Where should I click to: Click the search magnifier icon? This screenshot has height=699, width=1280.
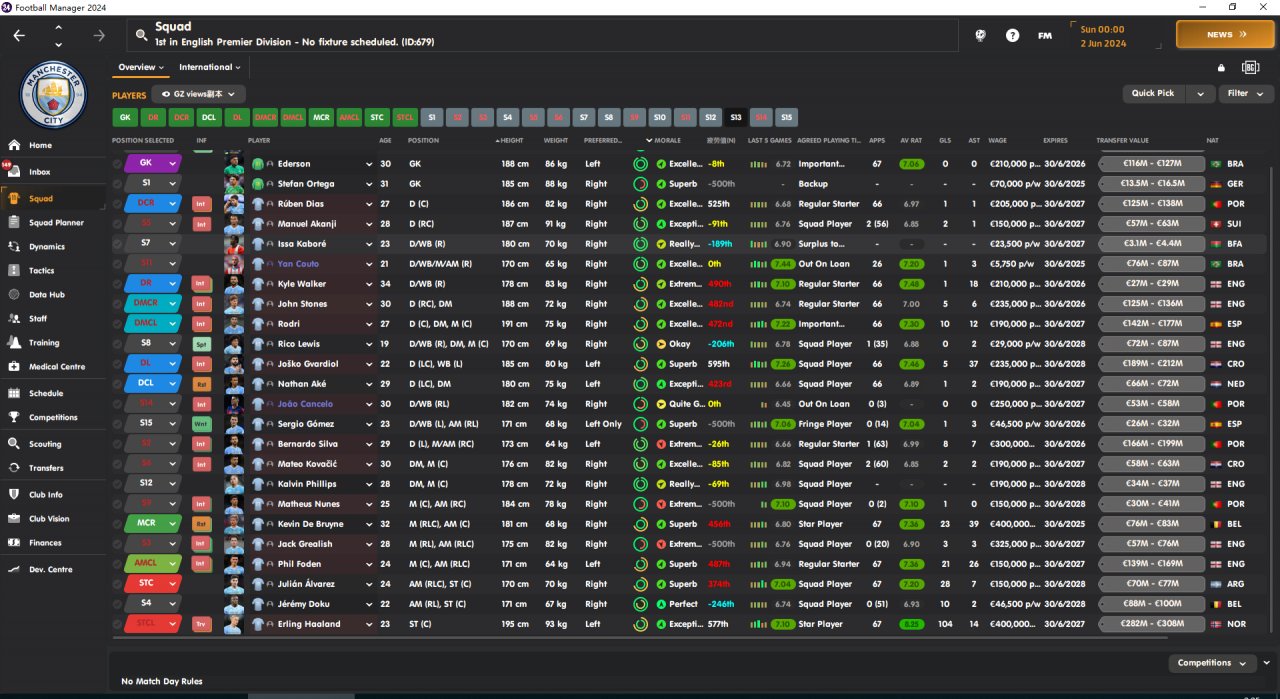[141, 35]
